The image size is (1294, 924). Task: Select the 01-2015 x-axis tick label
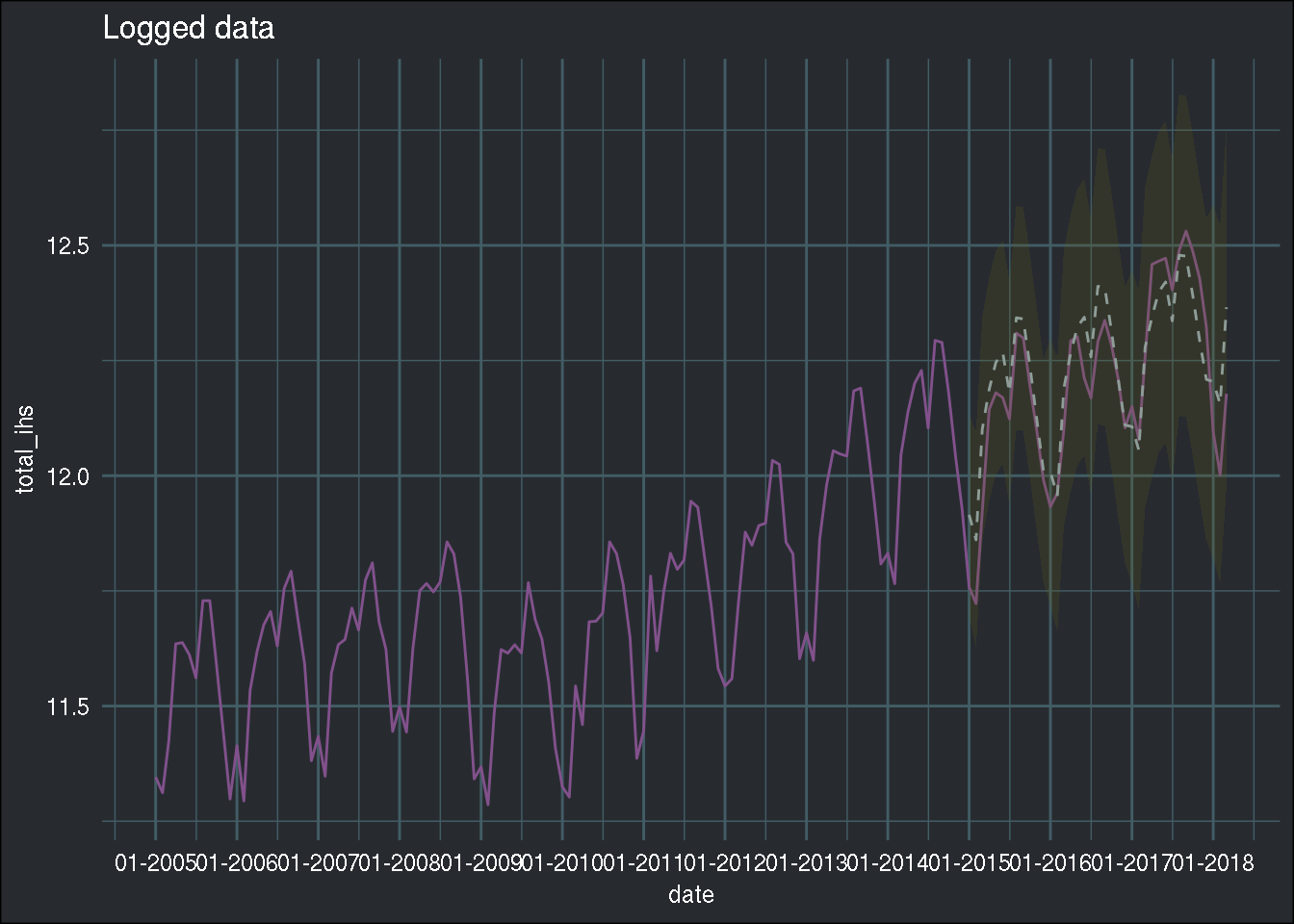coord(969,863)
